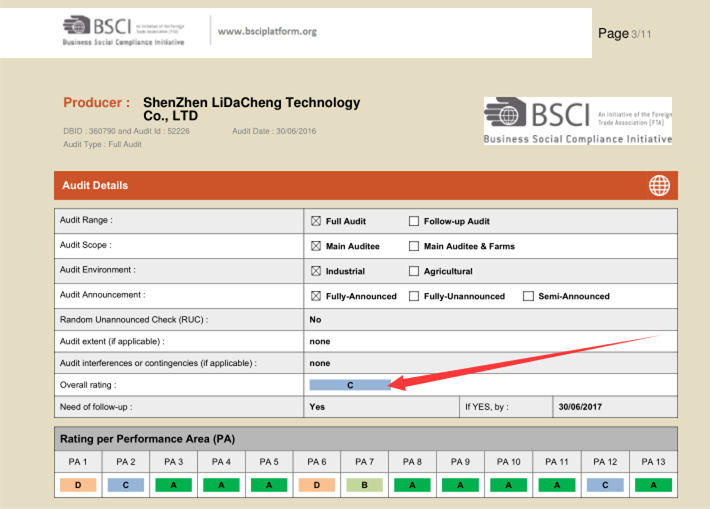Image resolution: width=710 pixels, height=509 pixels.
Task: Click the PA 3 rating A swatch
Action: (173, 485)
